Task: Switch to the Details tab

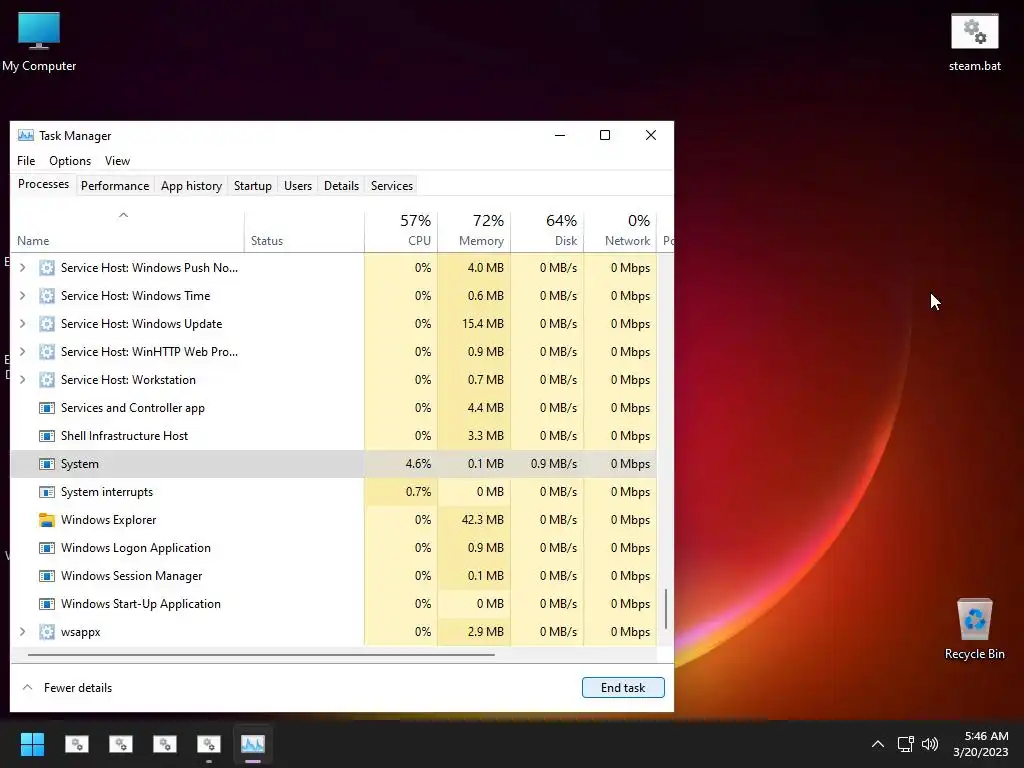Action: tap(342, 186)
